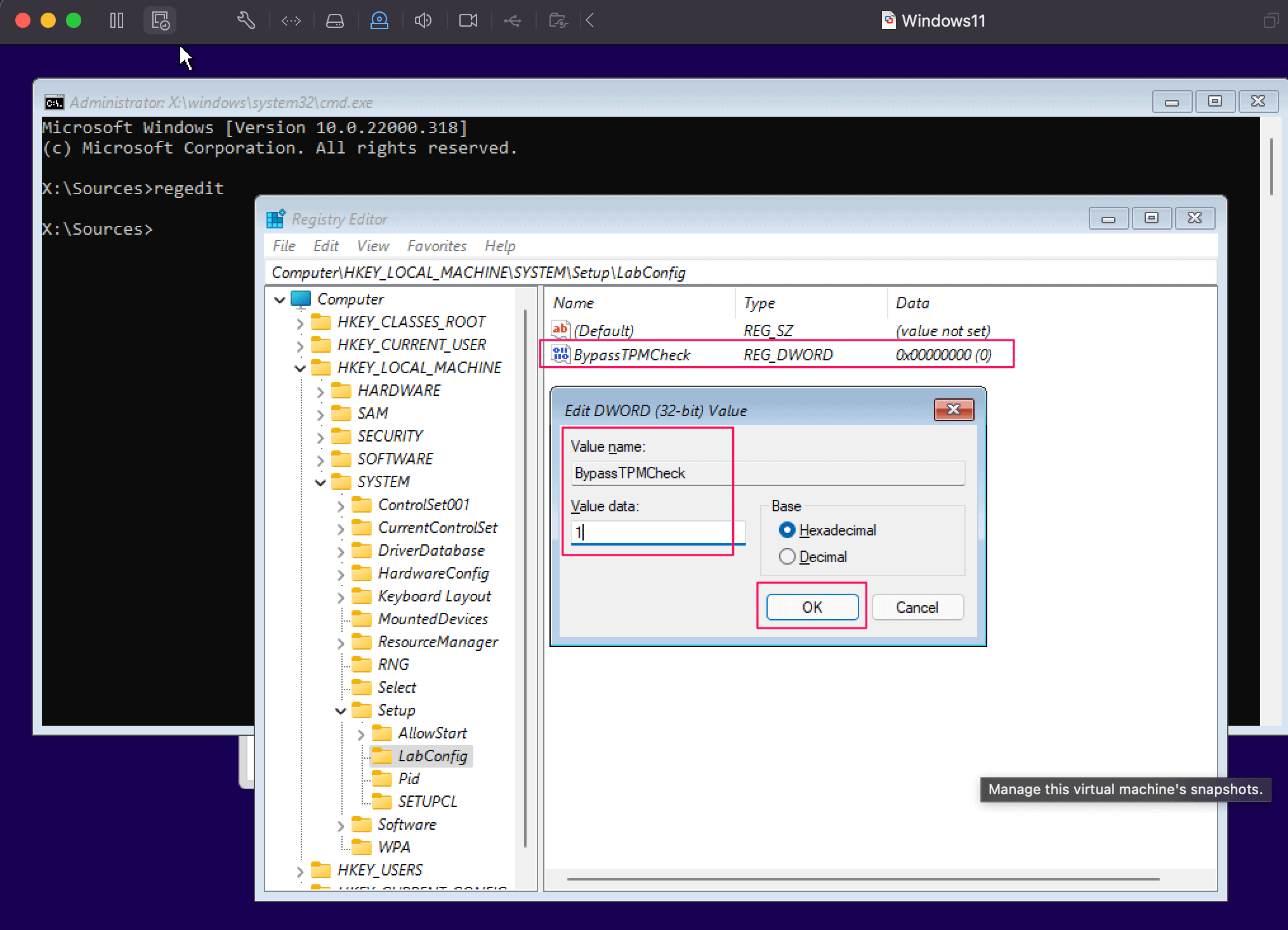Open the File menu in Registry Editor

(284, 246)
